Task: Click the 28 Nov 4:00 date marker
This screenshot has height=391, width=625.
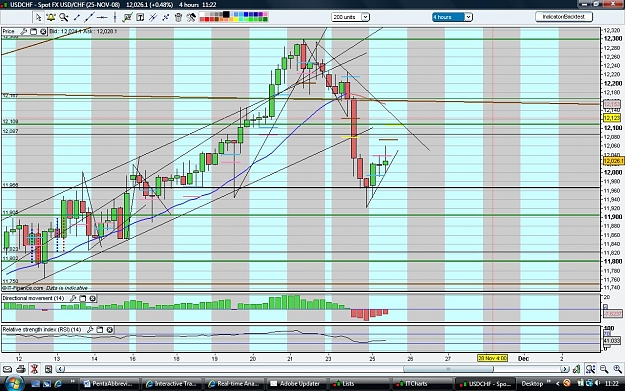Action: pyautogui.click(x=492, y=358)
